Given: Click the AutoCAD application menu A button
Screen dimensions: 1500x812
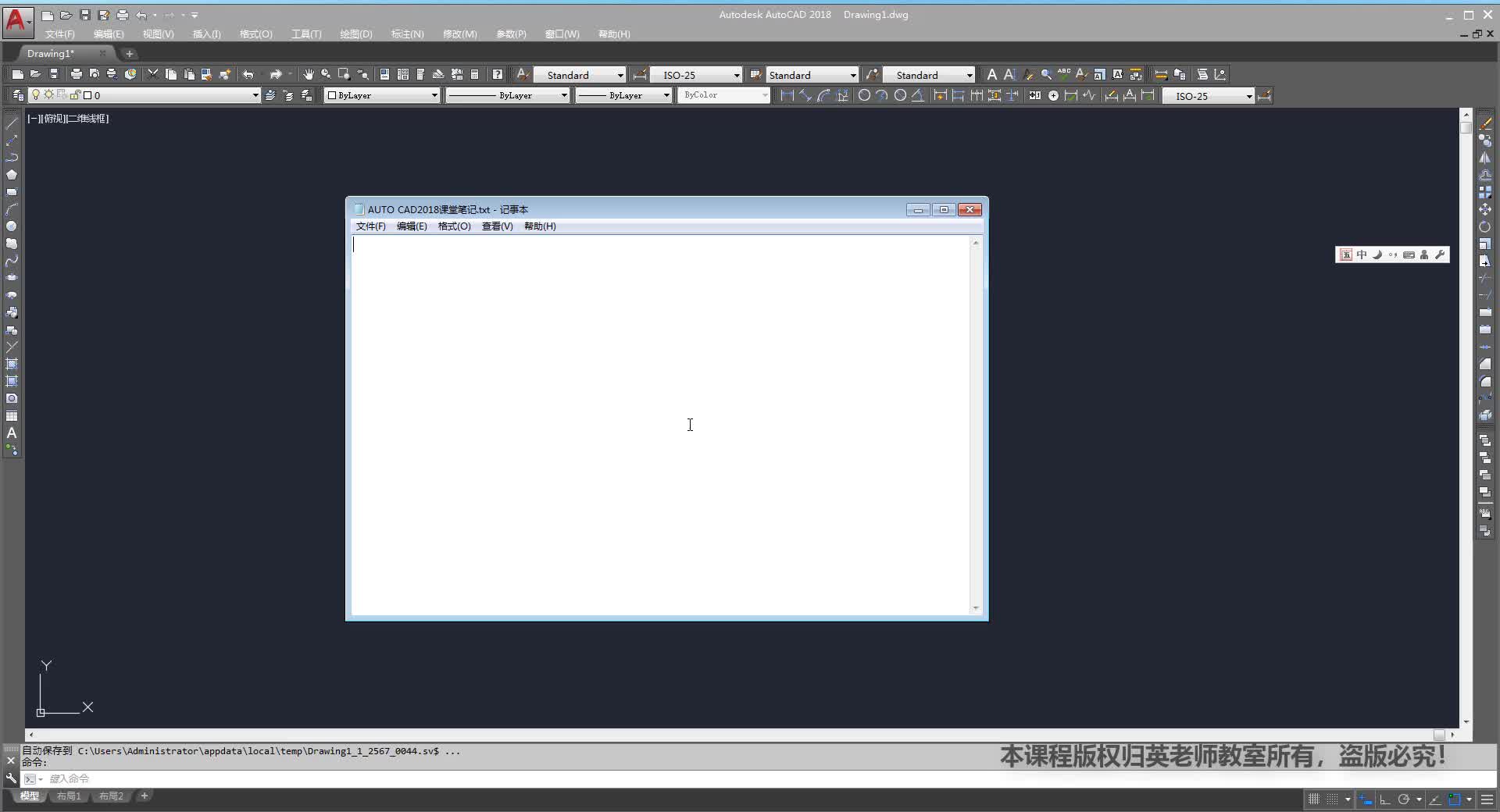Looking at the screenshot, I should [17, 21].
